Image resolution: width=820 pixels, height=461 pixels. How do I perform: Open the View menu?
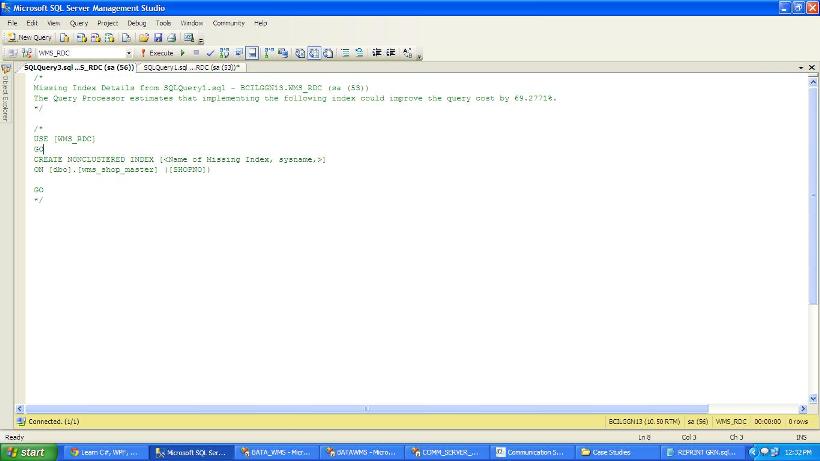click(x=53, y=23)
